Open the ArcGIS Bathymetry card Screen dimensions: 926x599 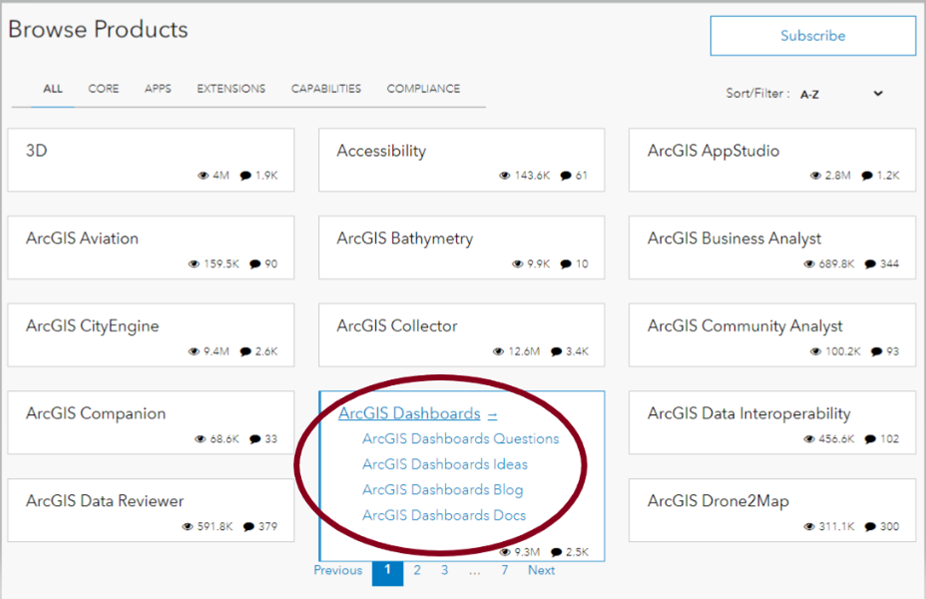click(x=461, y=248)
